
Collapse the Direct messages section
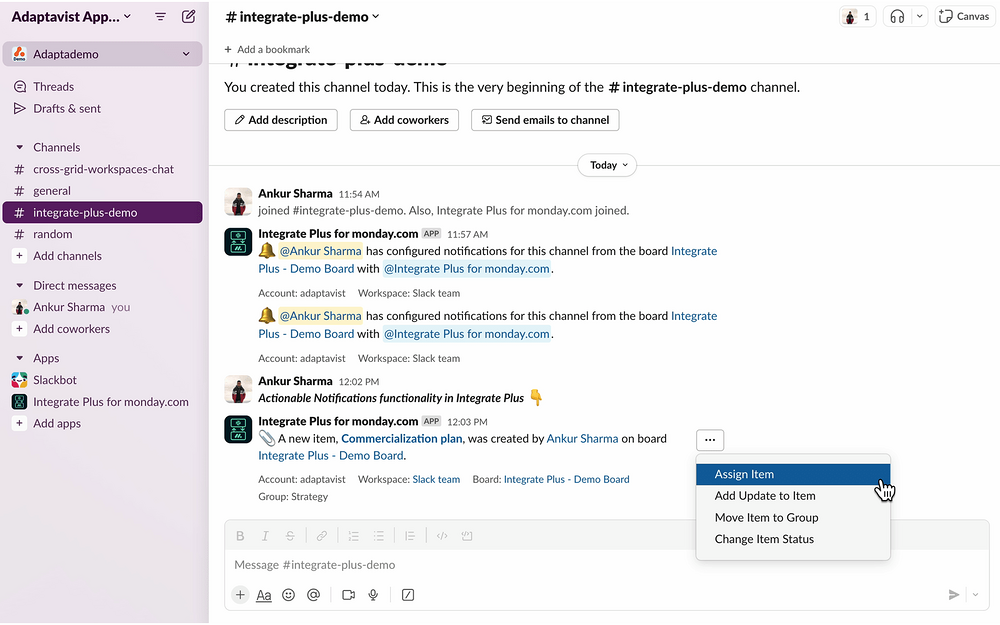[19, 286]
